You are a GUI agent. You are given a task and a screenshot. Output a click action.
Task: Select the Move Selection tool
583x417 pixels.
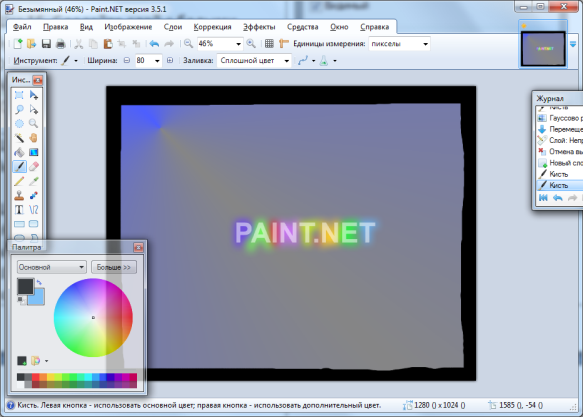(33, 110)
